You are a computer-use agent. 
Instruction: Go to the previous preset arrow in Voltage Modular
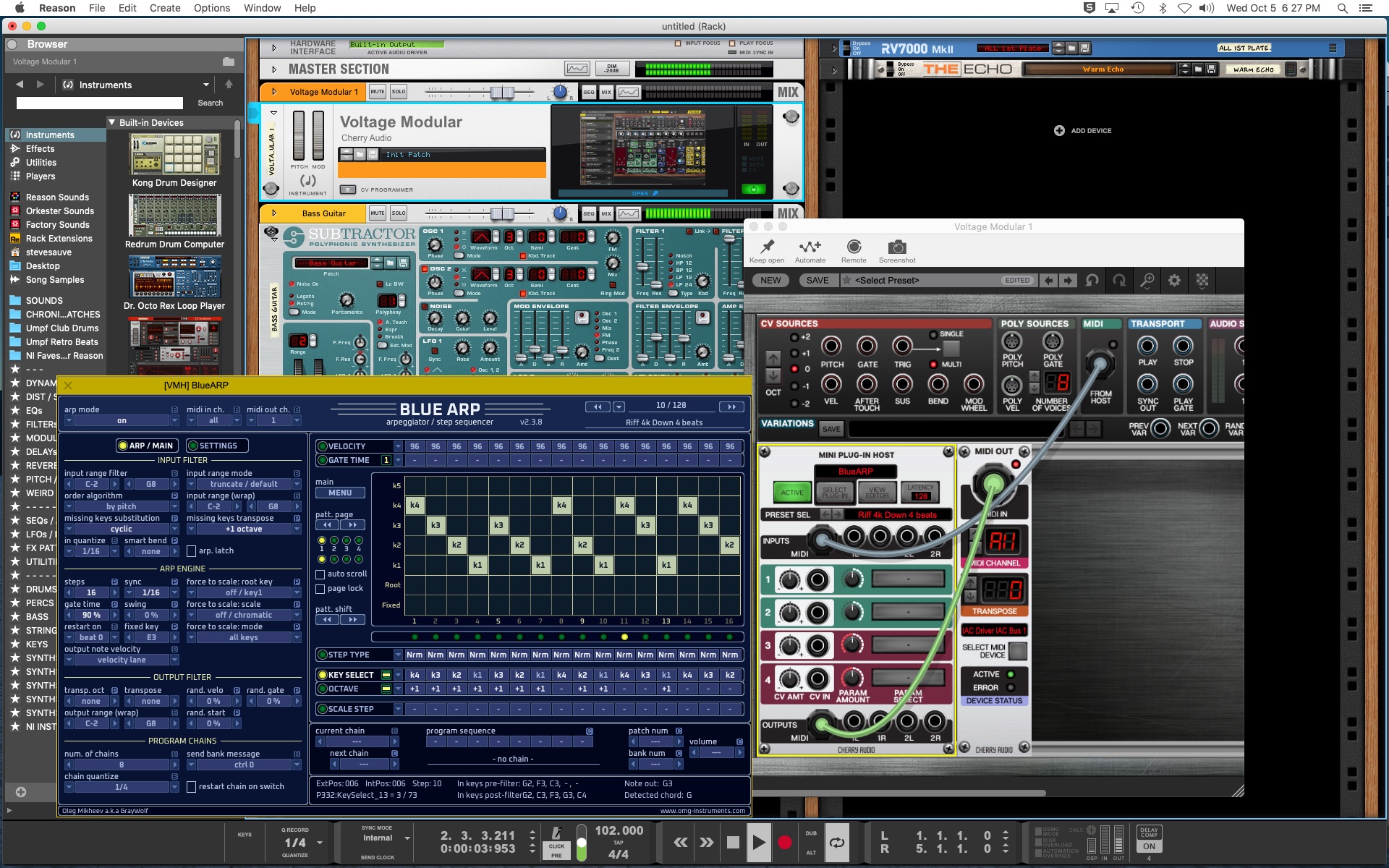point(1048,281)
